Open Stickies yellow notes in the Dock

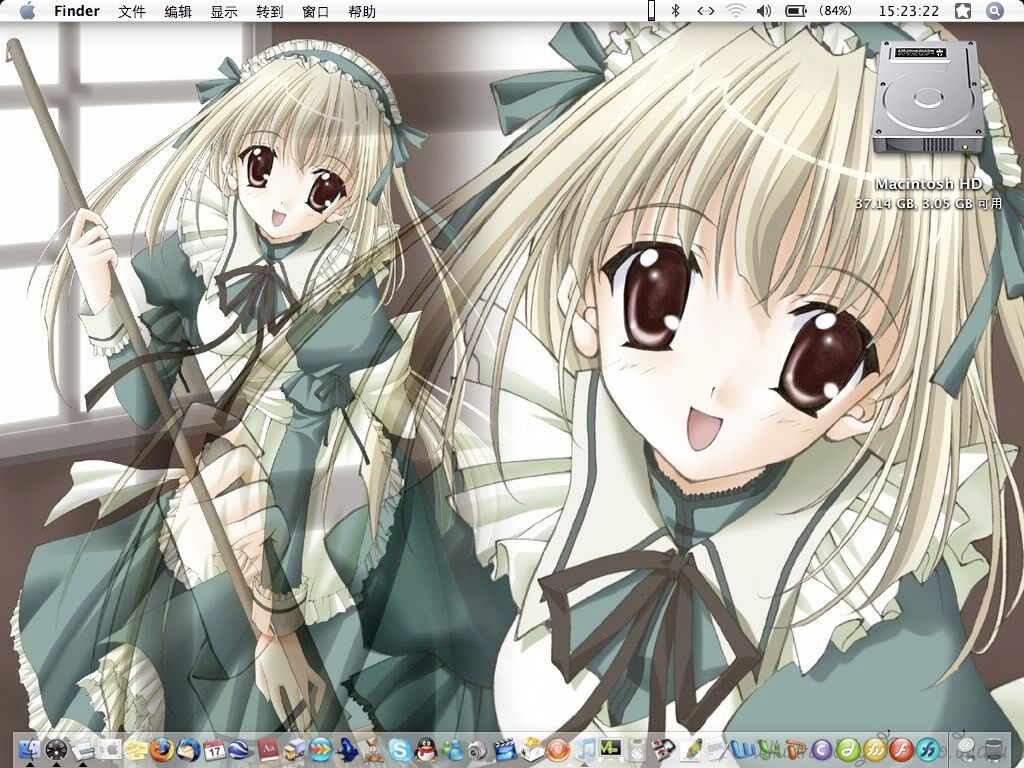tap(136, 750)
